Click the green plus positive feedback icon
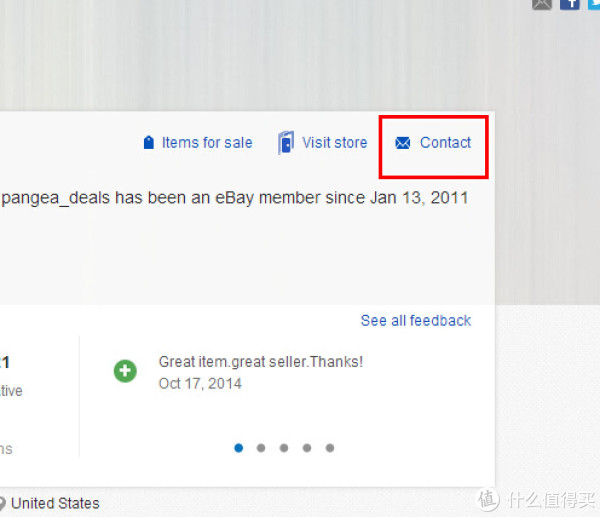Image resolution: width=600 pixels, height=517 pixels. coord(125,371)
